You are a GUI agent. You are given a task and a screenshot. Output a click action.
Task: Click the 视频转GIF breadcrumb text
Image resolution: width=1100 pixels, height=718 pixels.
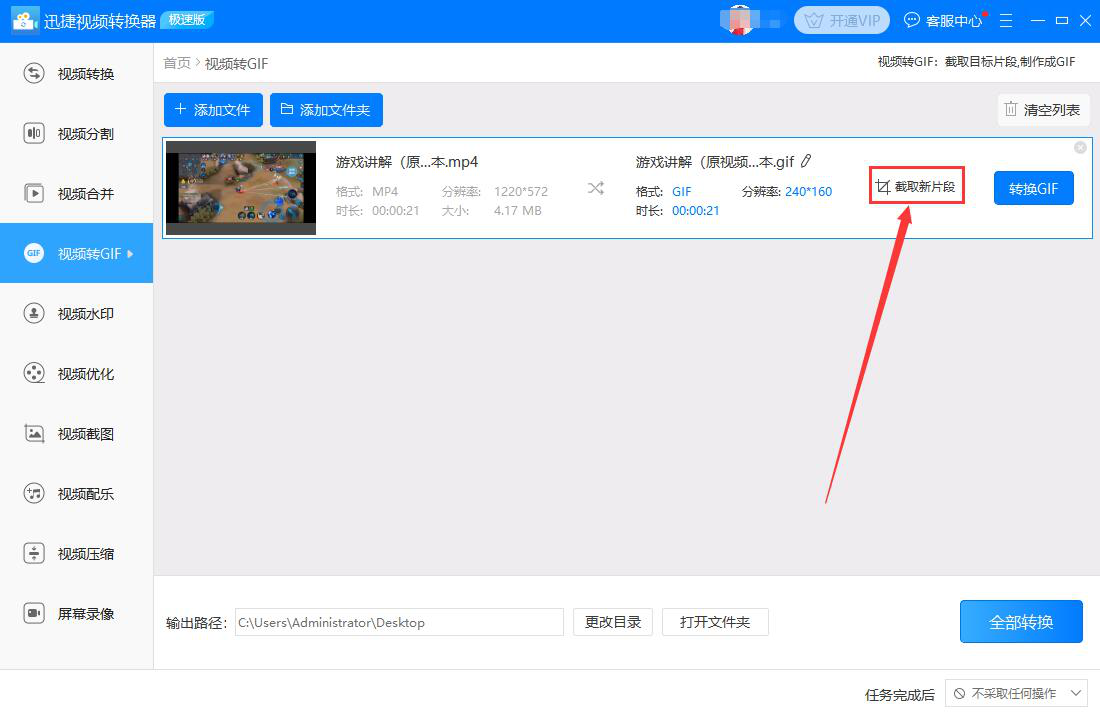[x=236, y=64]
